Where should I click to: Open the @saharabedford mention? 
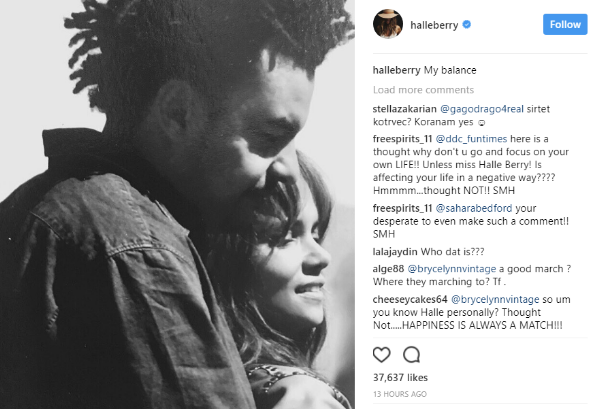point(474,208)
